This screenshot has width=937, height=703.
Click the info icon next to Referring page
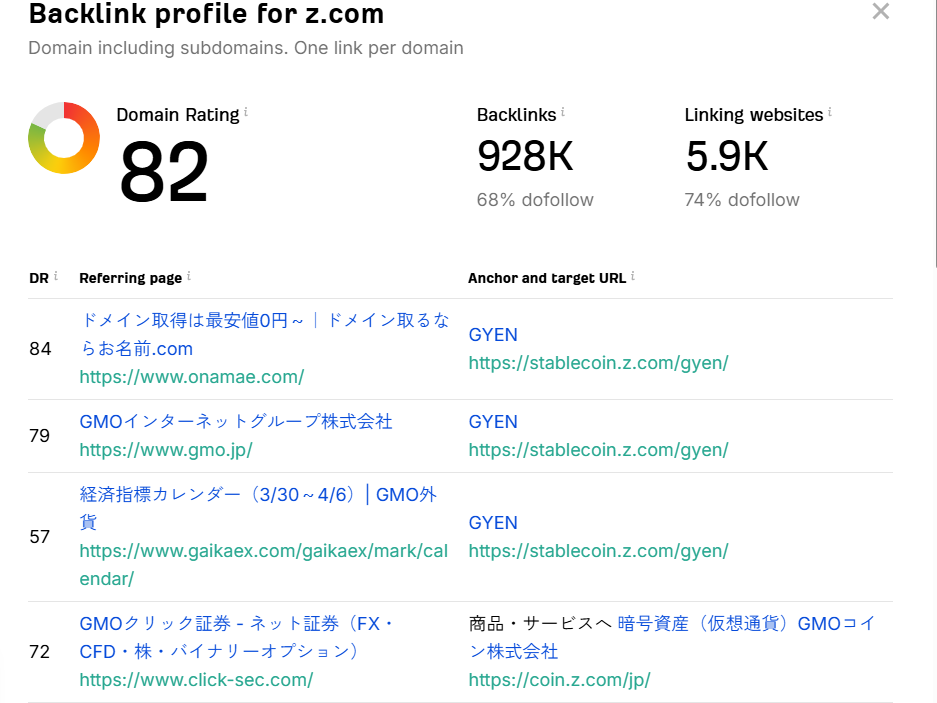189,276
